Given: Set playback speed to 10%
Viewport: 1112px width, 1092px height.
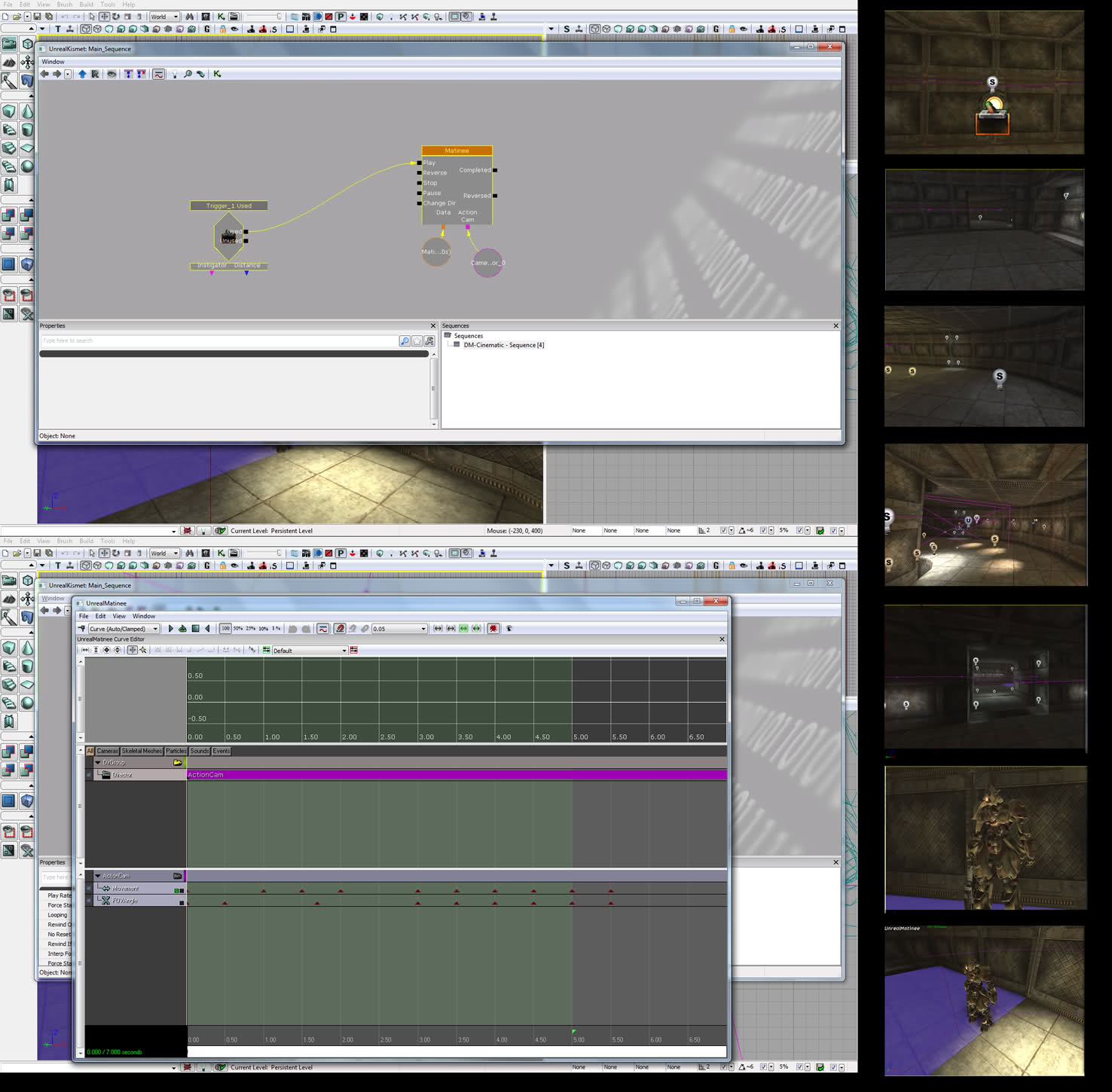Looking at the screenshot, I should click(264, 628).
